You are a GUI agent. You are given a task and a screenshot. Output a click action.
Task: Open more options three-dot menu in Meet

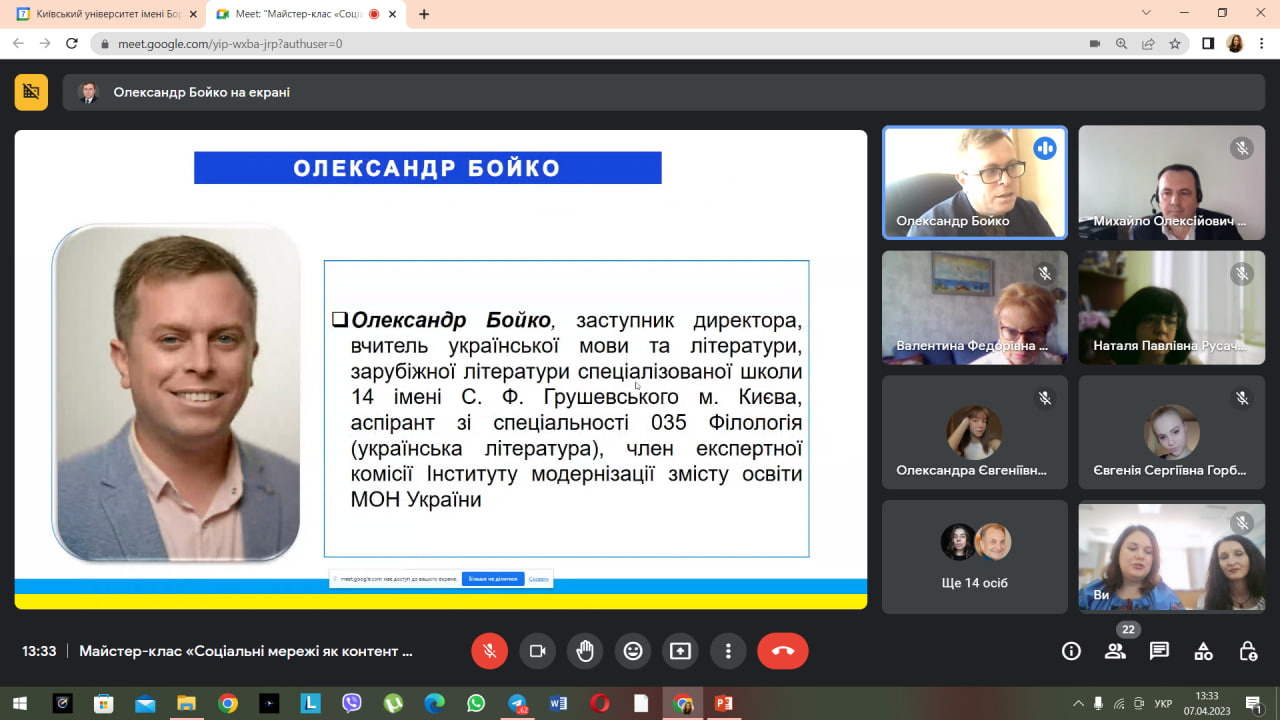coord(728,651)
